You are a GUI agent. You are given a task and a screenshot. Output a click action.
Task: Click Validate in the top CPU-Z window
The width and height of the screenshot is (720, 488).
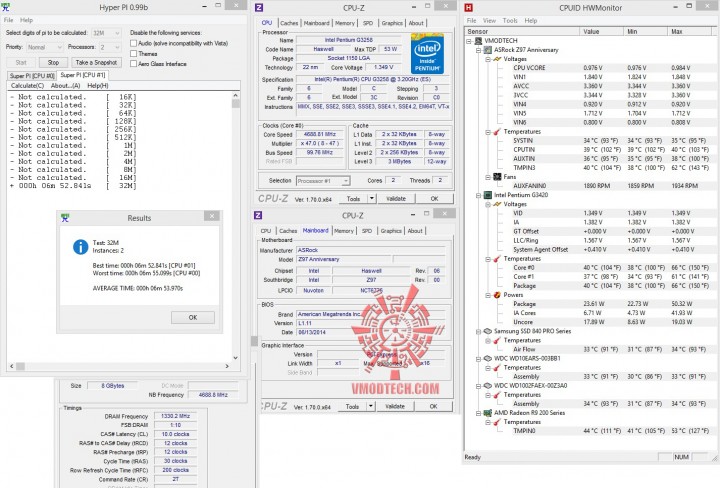point(396,199)
